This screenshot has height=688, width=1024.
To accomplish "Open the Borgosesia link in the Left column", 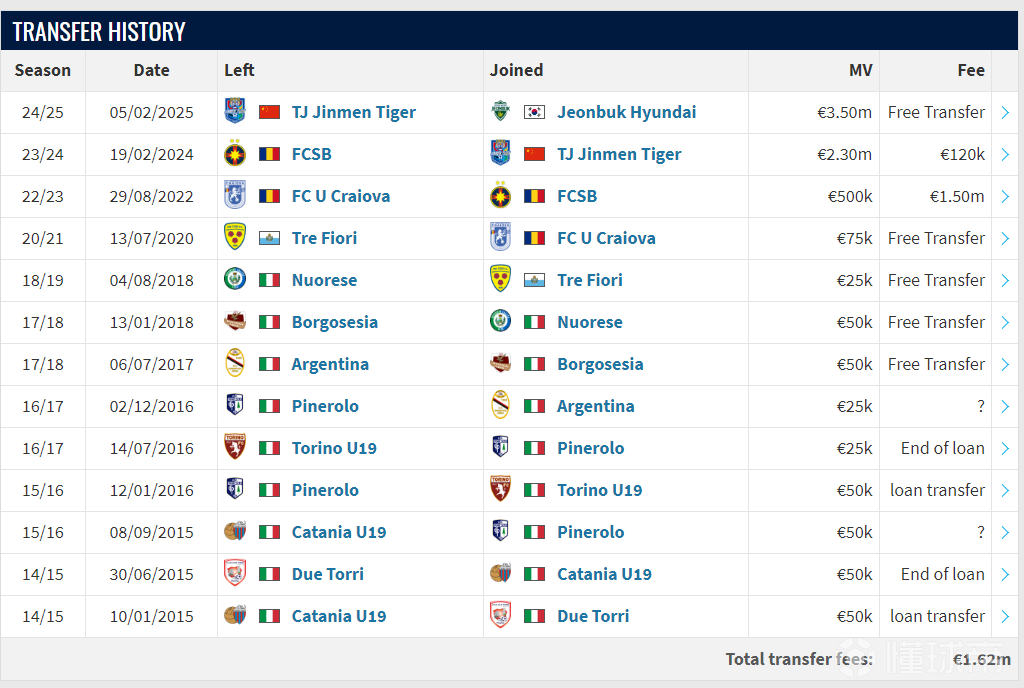I will [334, 322].
